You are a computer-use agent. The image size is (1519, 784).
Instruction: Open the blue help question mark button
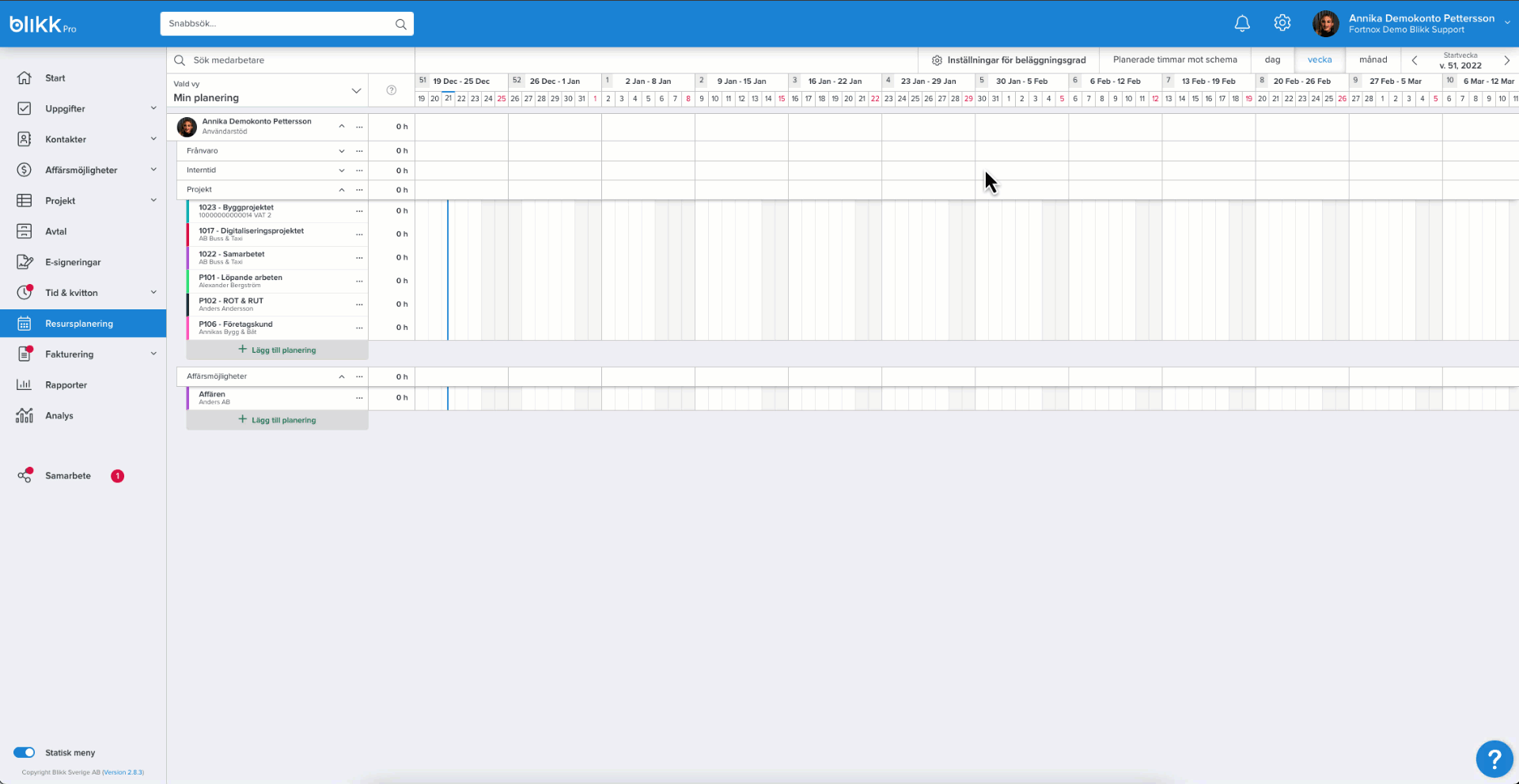click(x=1494, y=759)
